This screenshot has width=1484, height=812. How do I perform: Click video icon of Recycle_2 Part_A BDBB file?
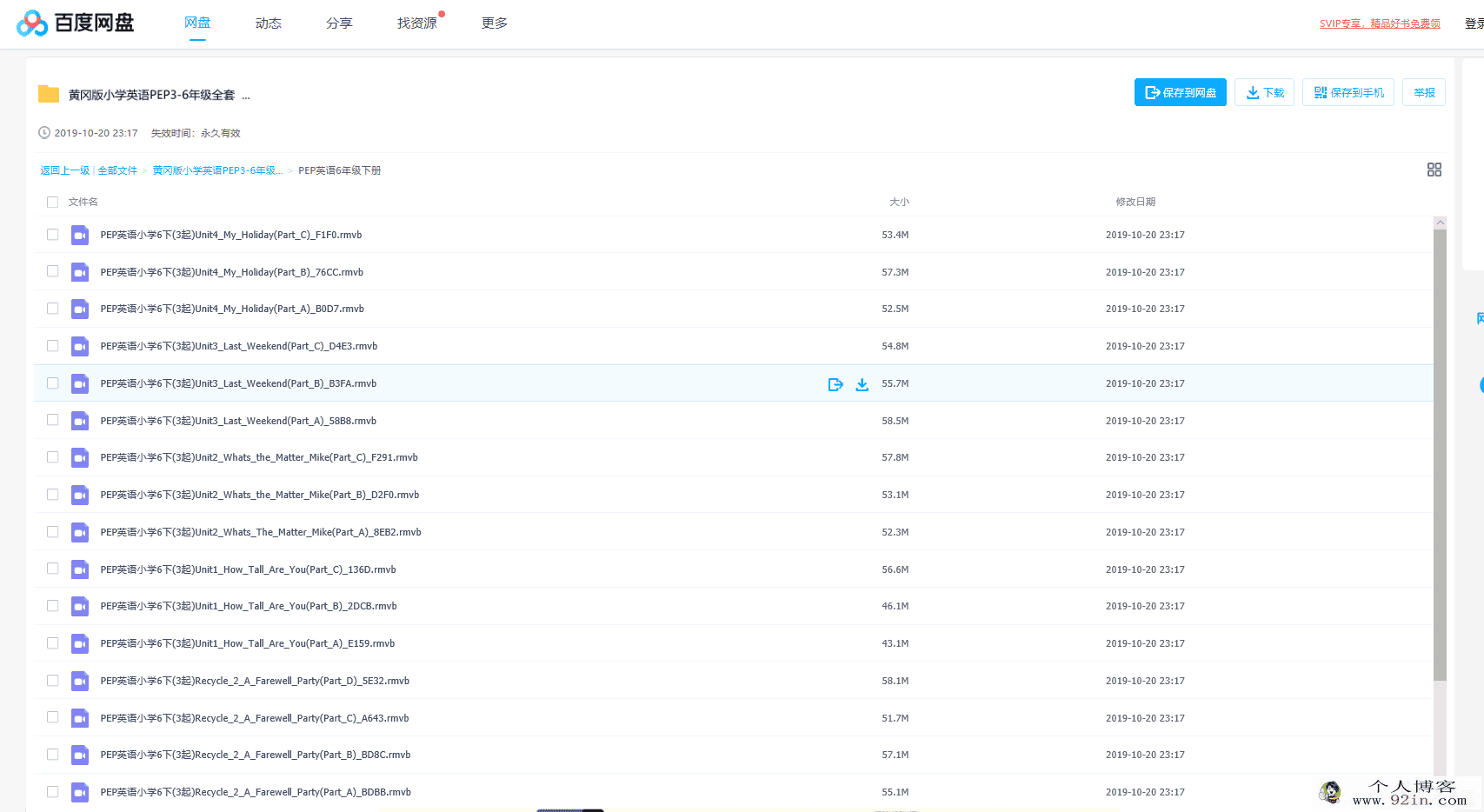(x=80, y=792)
